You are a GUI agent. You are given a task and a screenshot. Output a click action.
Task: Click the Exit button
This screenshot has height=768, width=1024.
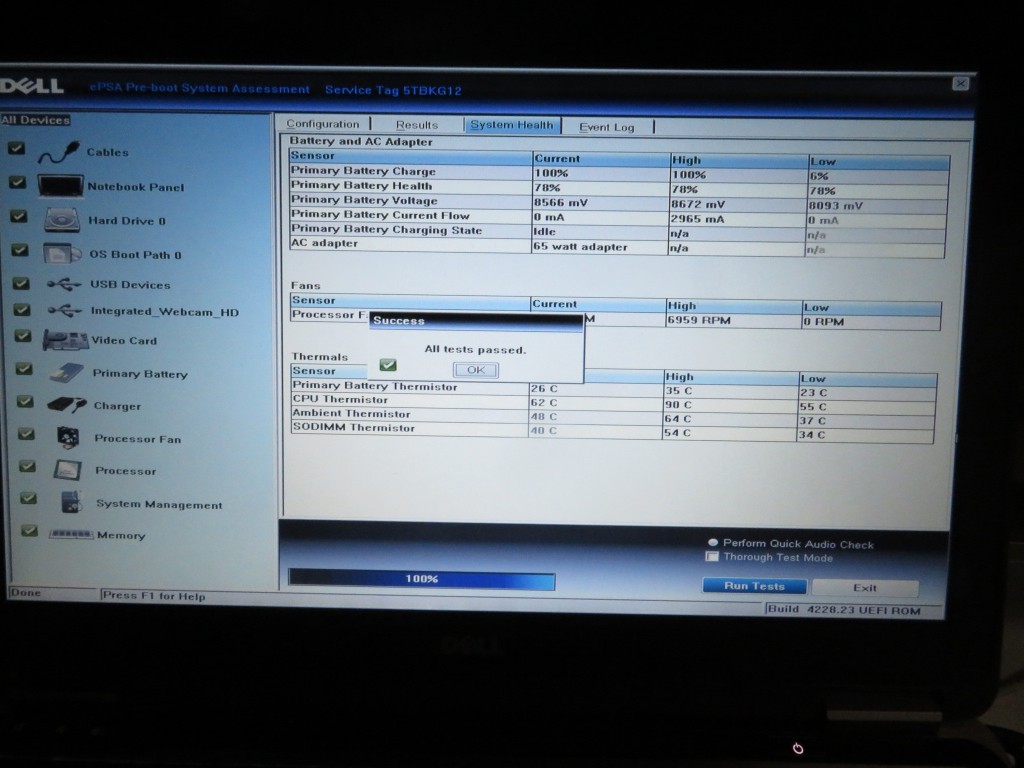point(865,588)
